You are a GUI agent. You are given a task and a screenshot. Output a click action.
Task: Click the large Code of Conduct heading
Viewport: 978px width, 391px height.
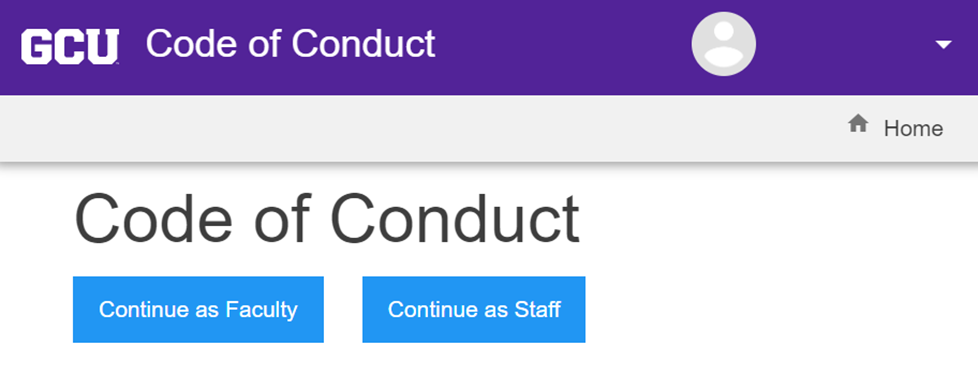click(x=327, y=219)
